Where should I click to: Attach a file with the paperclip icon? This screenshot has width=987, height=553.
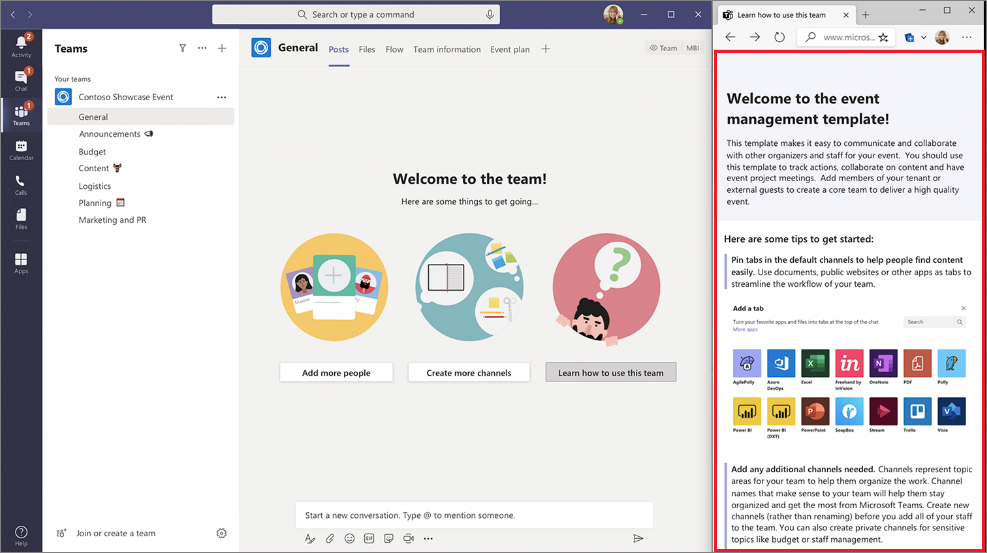point(330,539)
